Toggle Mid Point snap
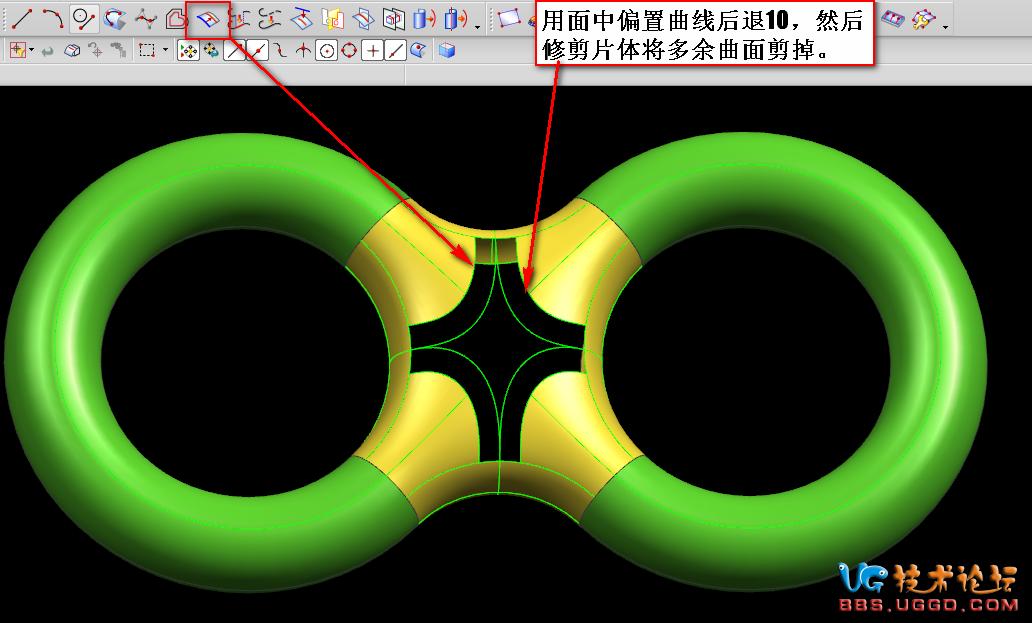The width and height of the screenshot is (1032, 623). click(x=257, y=51)
